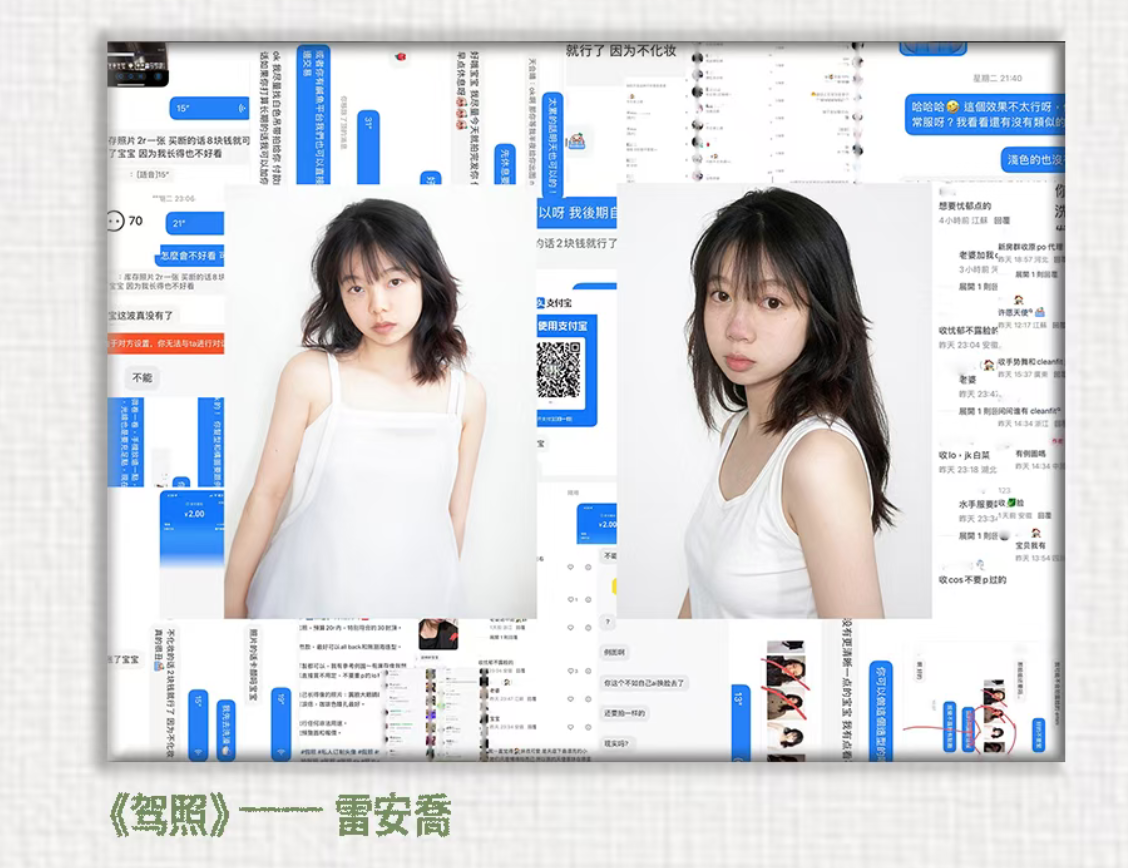1128x868 pixels.
Task: Click the orange blocked-notice banner
Action: coord(166,344)
